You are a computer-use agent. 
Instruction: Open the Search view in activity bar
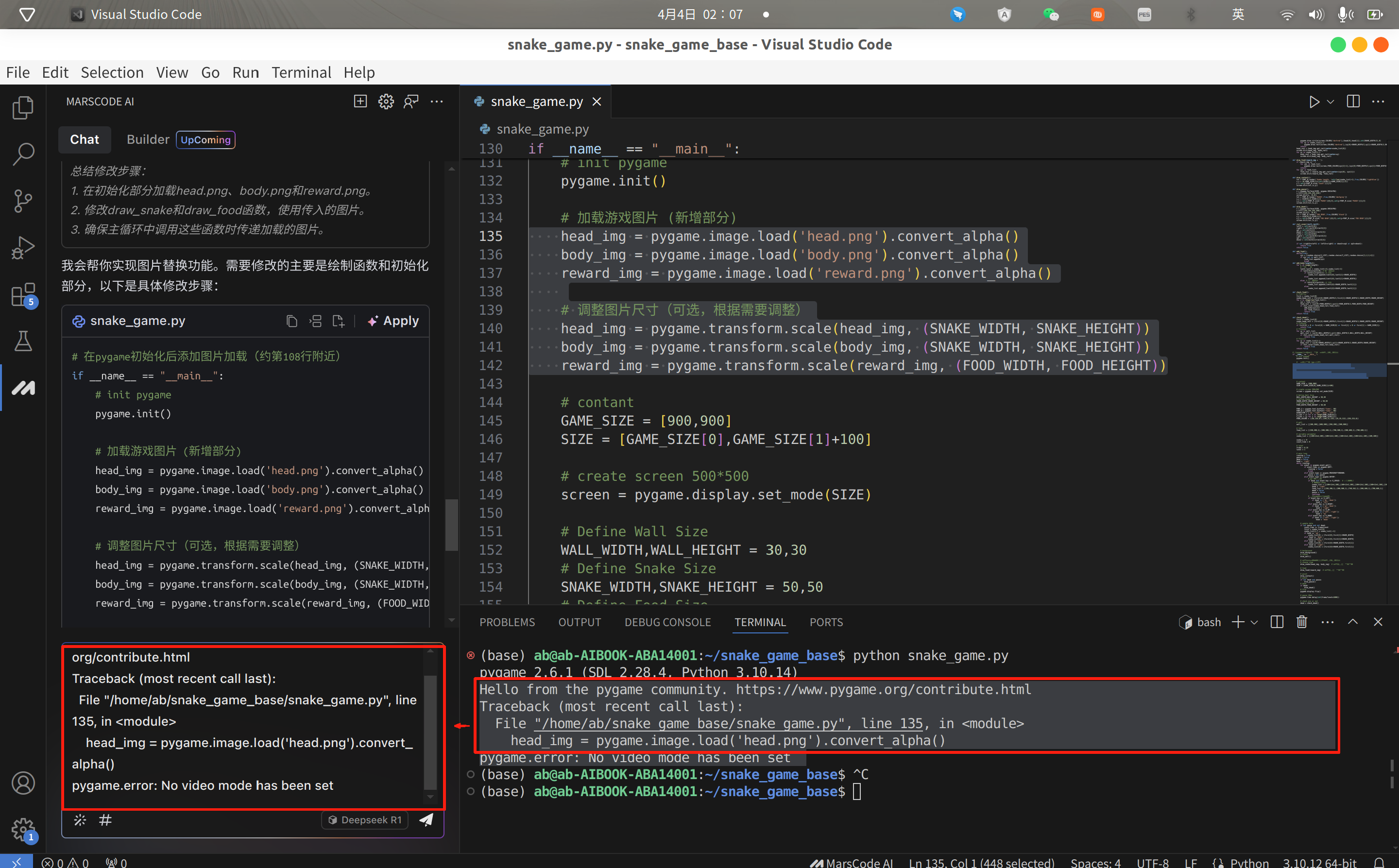pyautogui.click(x=23, y=154)
